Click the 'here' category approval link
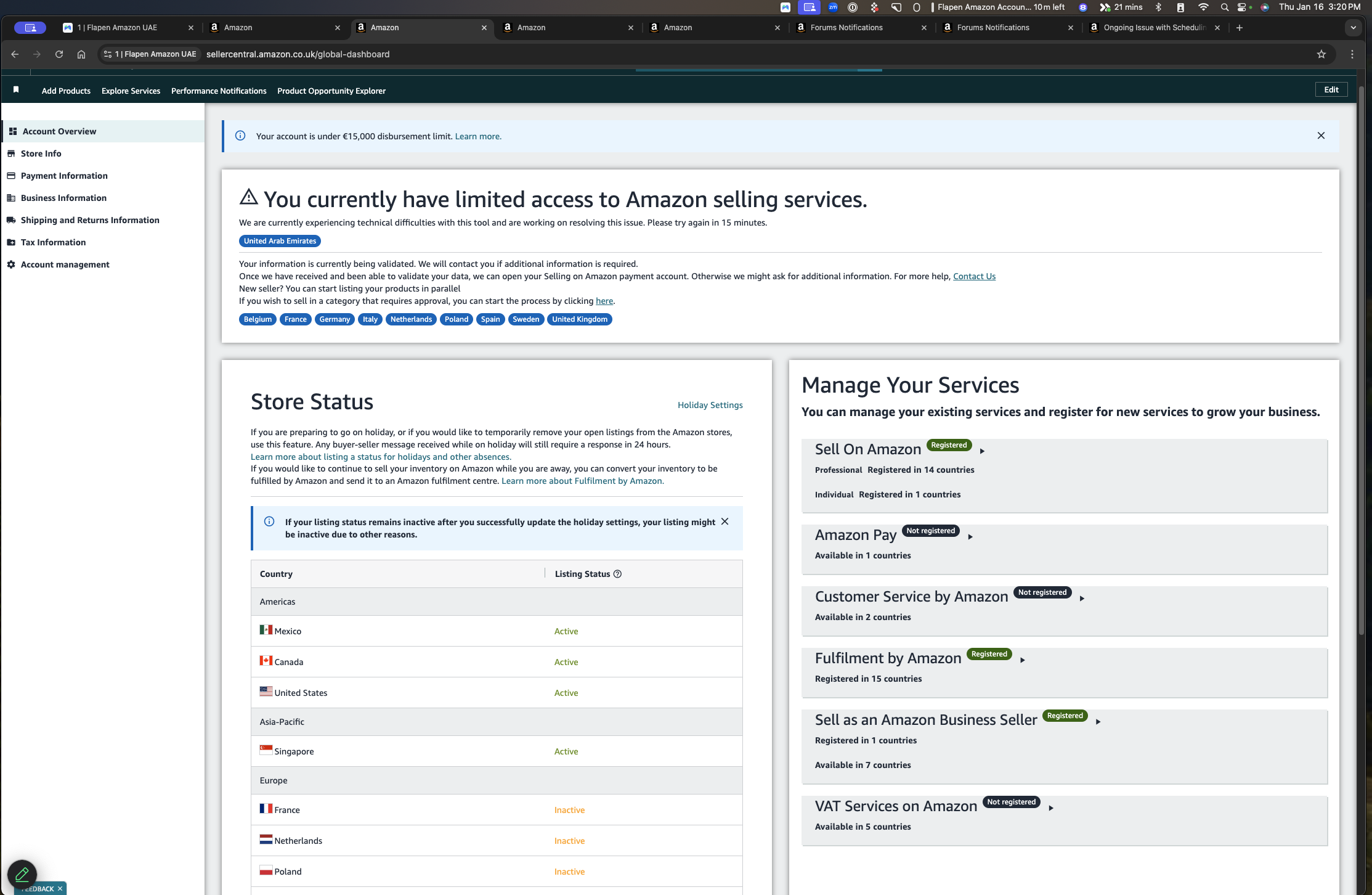The height and width of the screenshot is (895, 1372). 604,301
